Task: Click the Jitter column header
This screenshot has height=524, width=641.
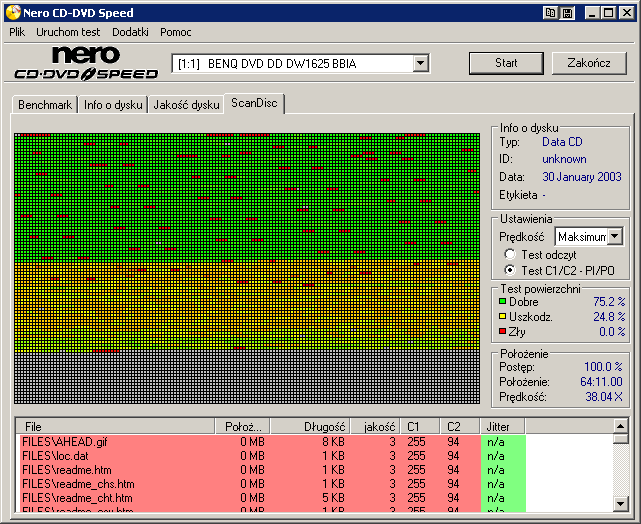Action: 502,426
